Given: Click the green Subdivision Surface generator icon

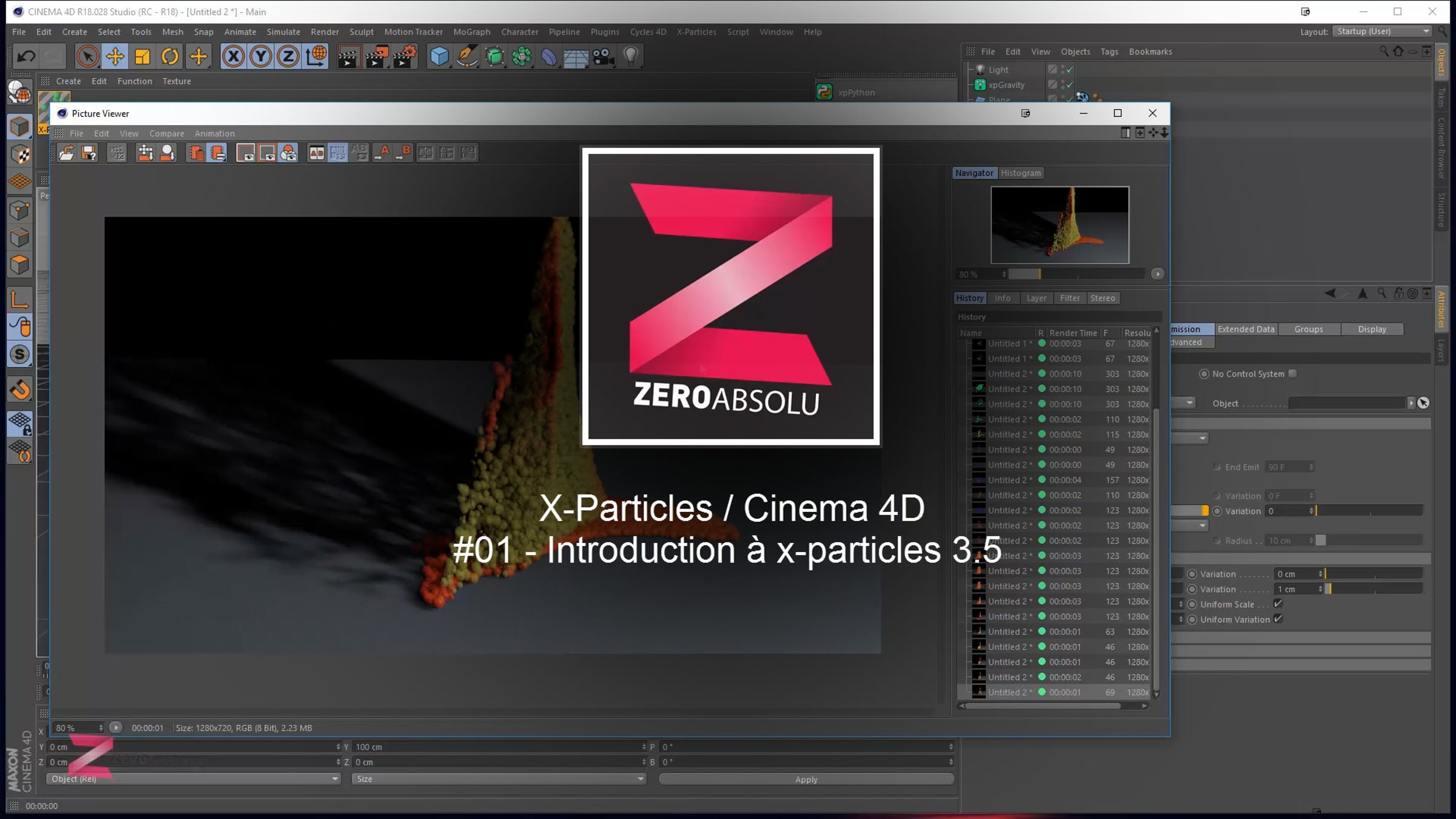Looking at the screenshot, I should click(494, 56).
